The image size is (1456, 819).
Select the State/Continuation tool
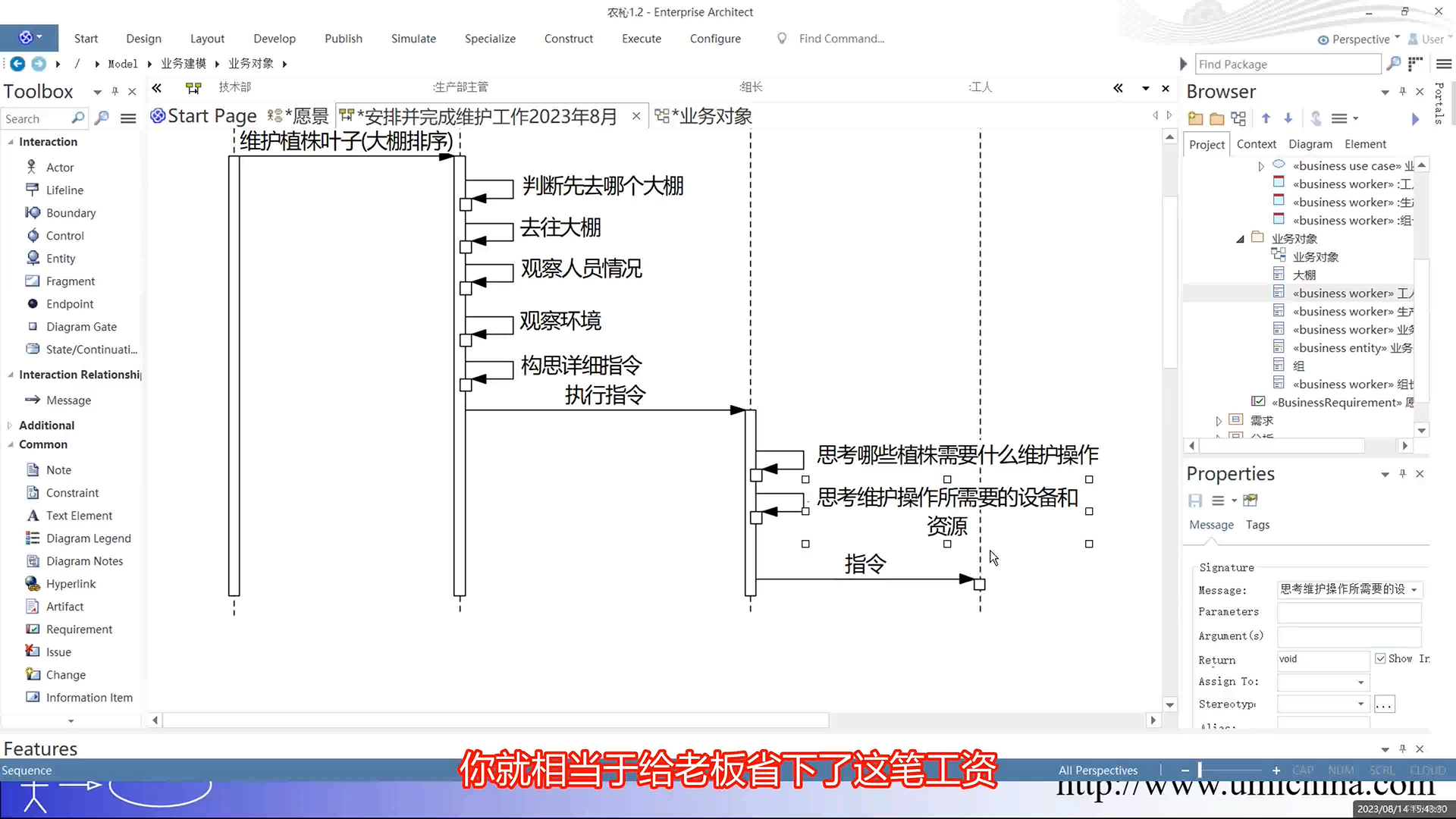[x=91, y=349]
